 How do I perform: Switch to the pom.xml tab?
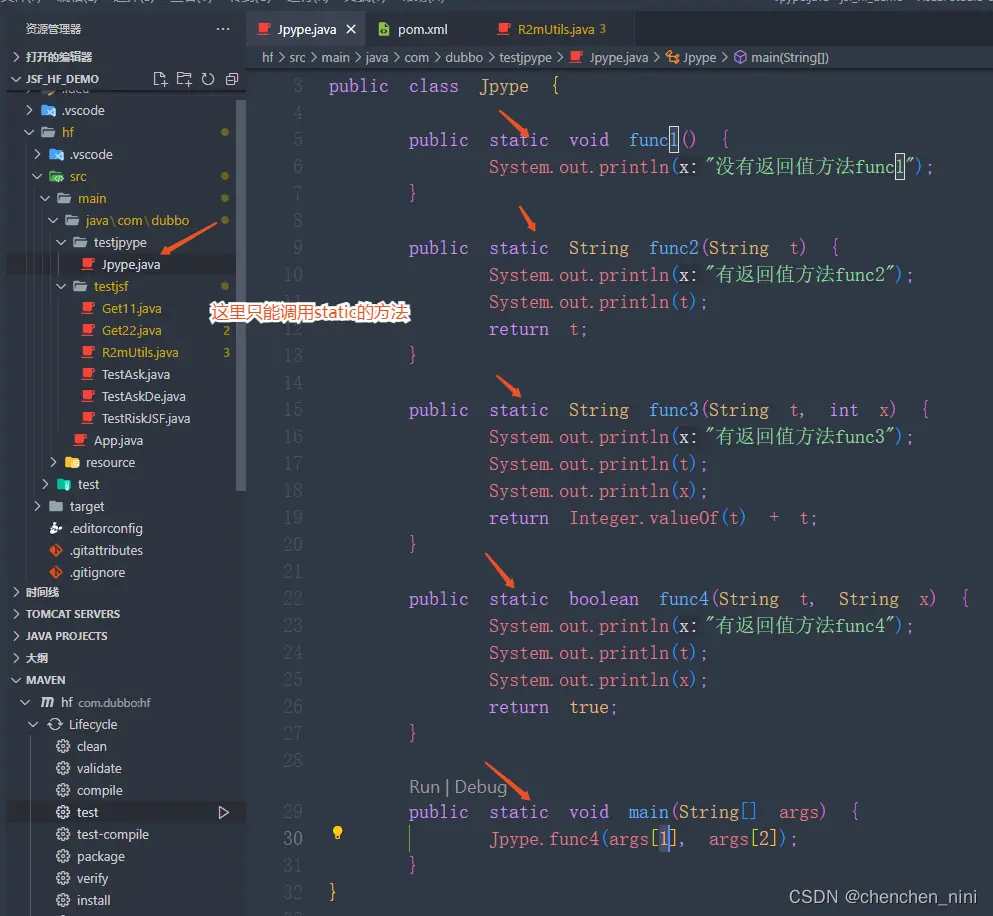422,30
